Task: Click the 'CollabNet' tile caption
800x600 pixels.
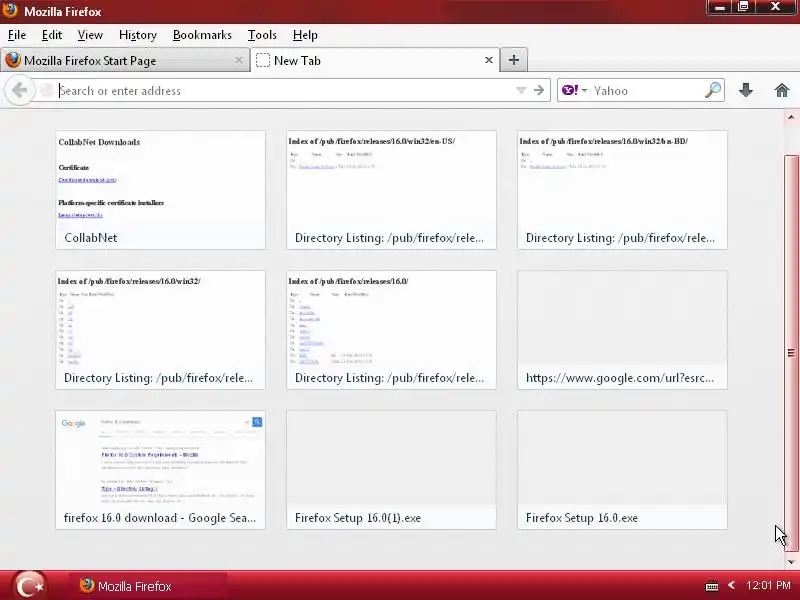Action: coord(91,238)
